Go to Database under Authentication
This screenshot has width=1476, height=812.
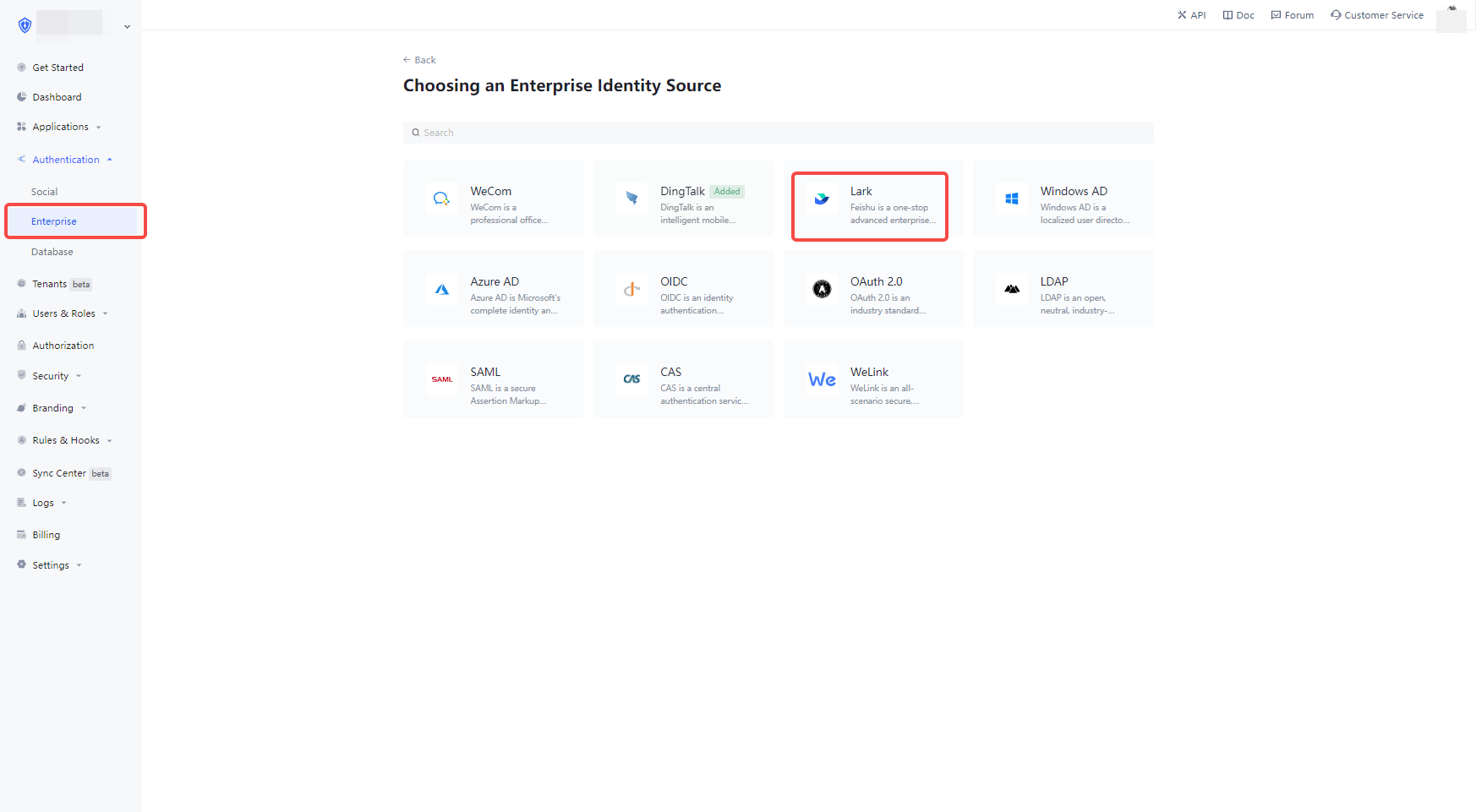[x=52, y=252]
